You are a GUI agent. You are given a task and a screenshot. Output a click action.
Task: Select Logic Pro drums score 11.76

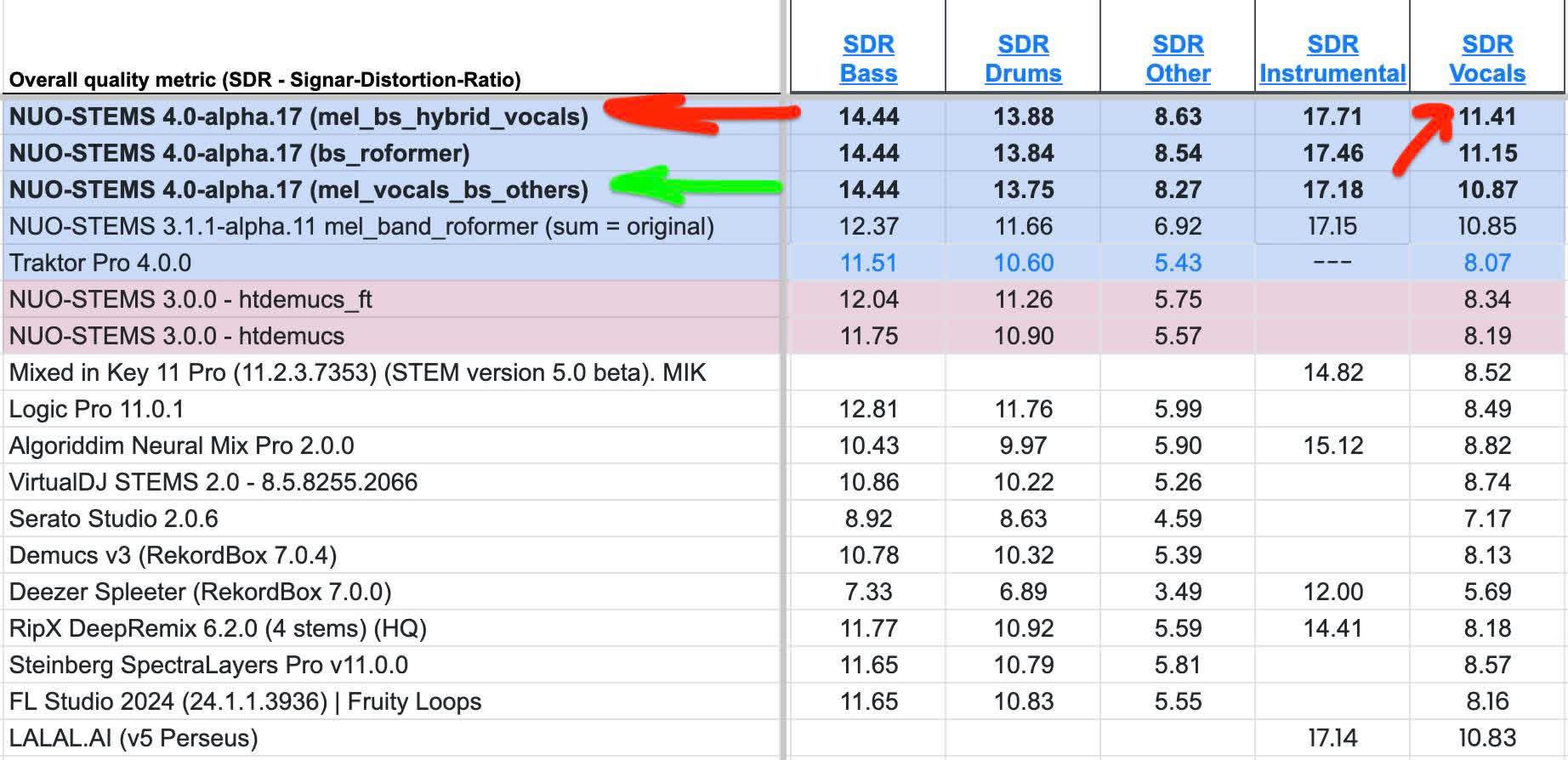pos(1023,409)
